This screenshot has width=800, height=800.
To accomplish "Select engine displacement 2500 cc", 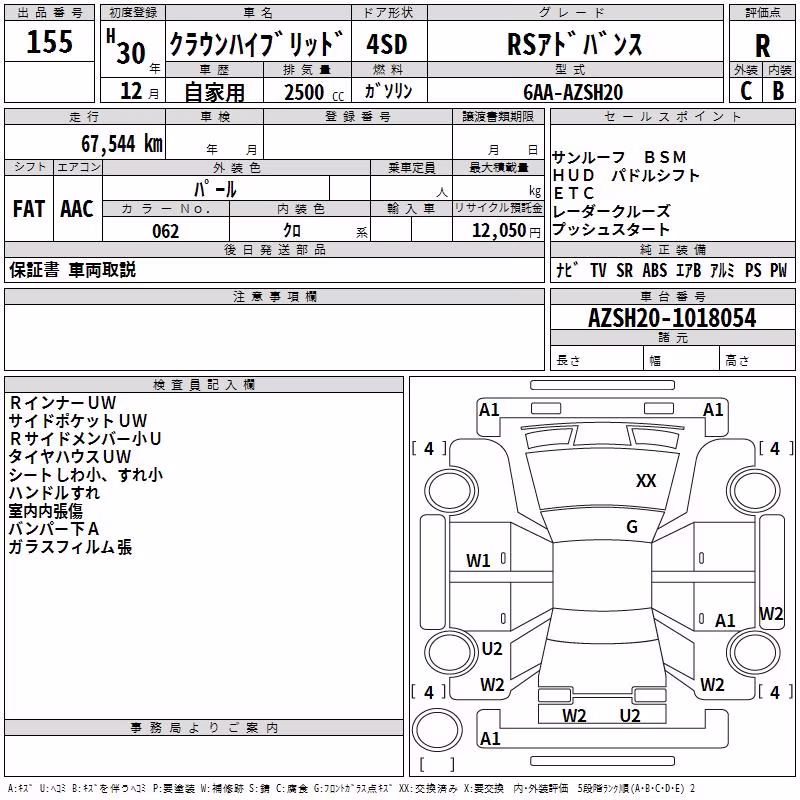I will (x=314, y=92).
